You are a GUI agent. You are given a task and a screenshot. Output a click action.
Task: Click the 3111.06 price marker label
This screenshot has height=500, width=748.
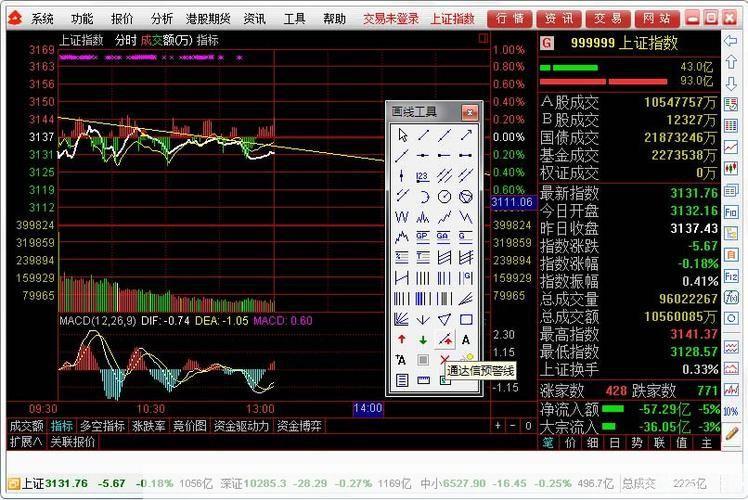(512, 202)
